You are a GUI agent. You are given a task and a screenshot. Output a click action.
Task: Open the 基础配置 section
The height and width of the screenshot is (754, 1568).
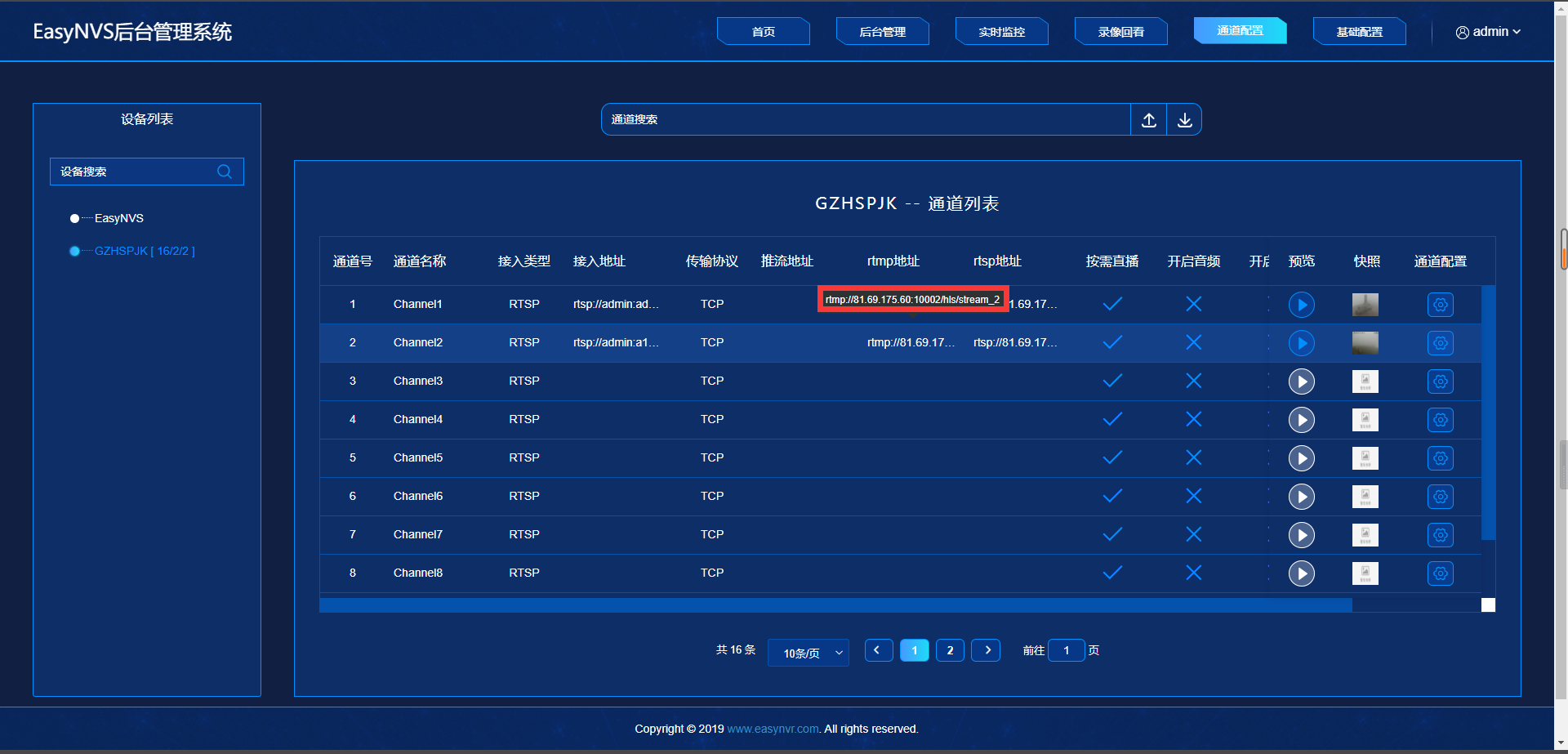pos(1359,31)
